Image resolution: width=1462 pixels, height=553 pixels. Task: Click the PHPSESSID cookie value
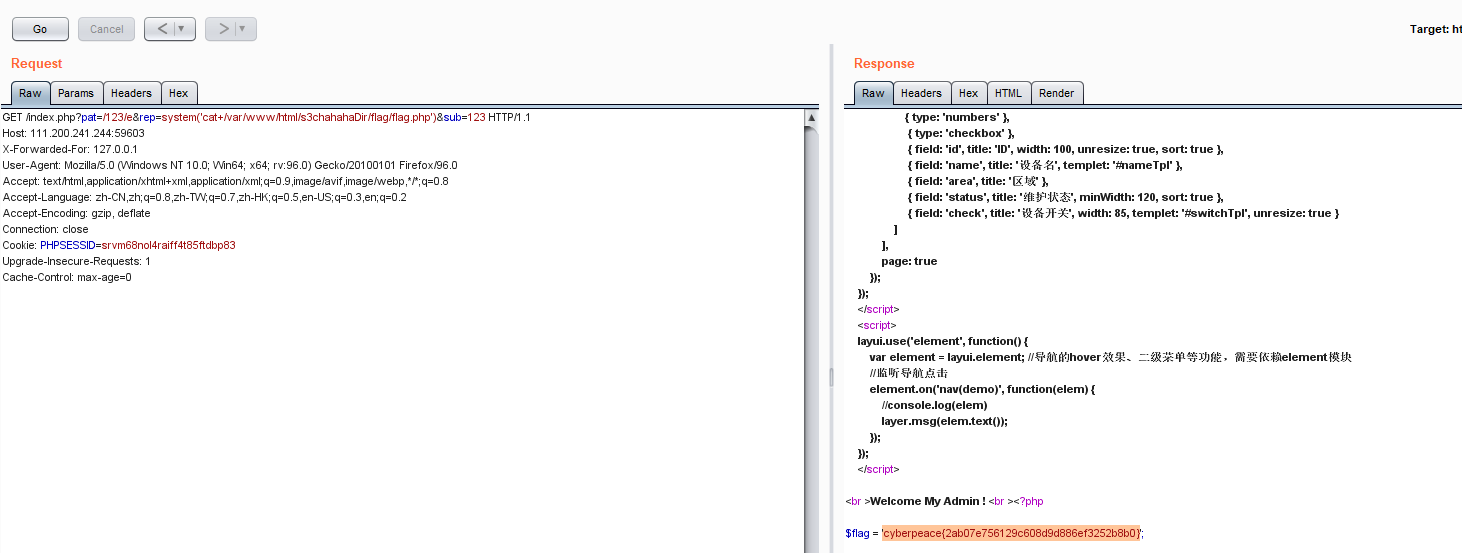(168, 245)
